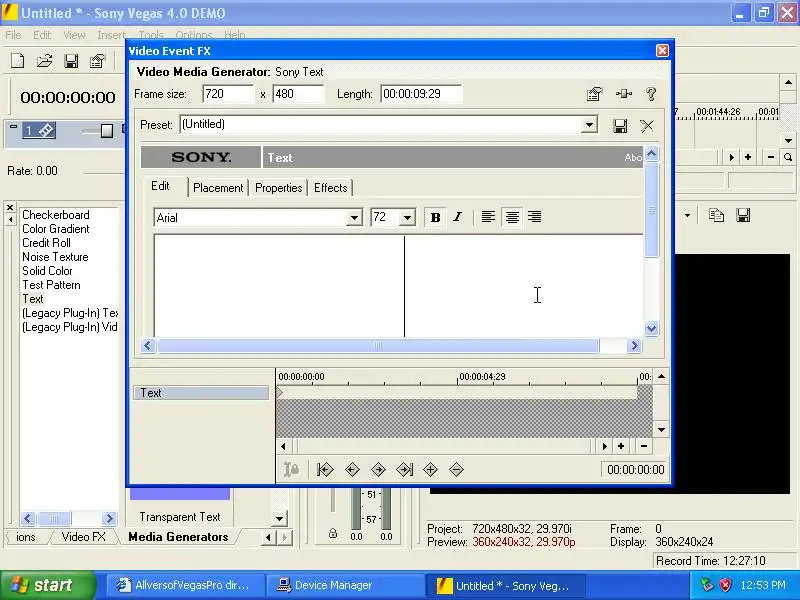Toggle Sync Cursor button in keyframe controller
Viewport: 800px width, 600px height.
[291, 469]
